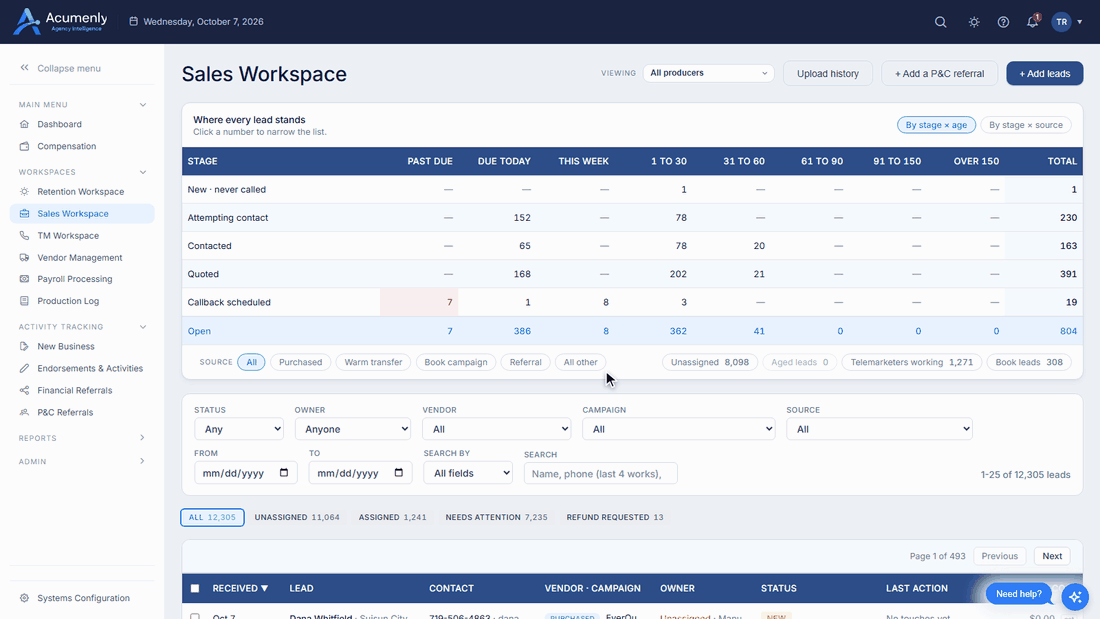Switch view to By stage × source
1100x619 pixels.
coord(1026,125)
